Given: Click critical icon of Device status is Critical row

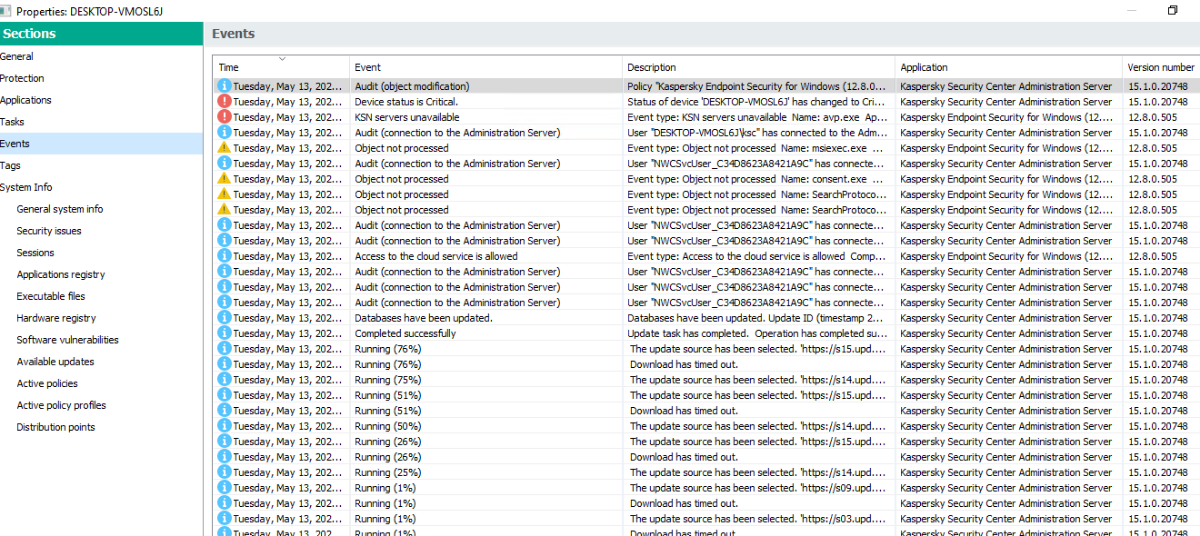Looking at the screenshot, I should (225, 101).
